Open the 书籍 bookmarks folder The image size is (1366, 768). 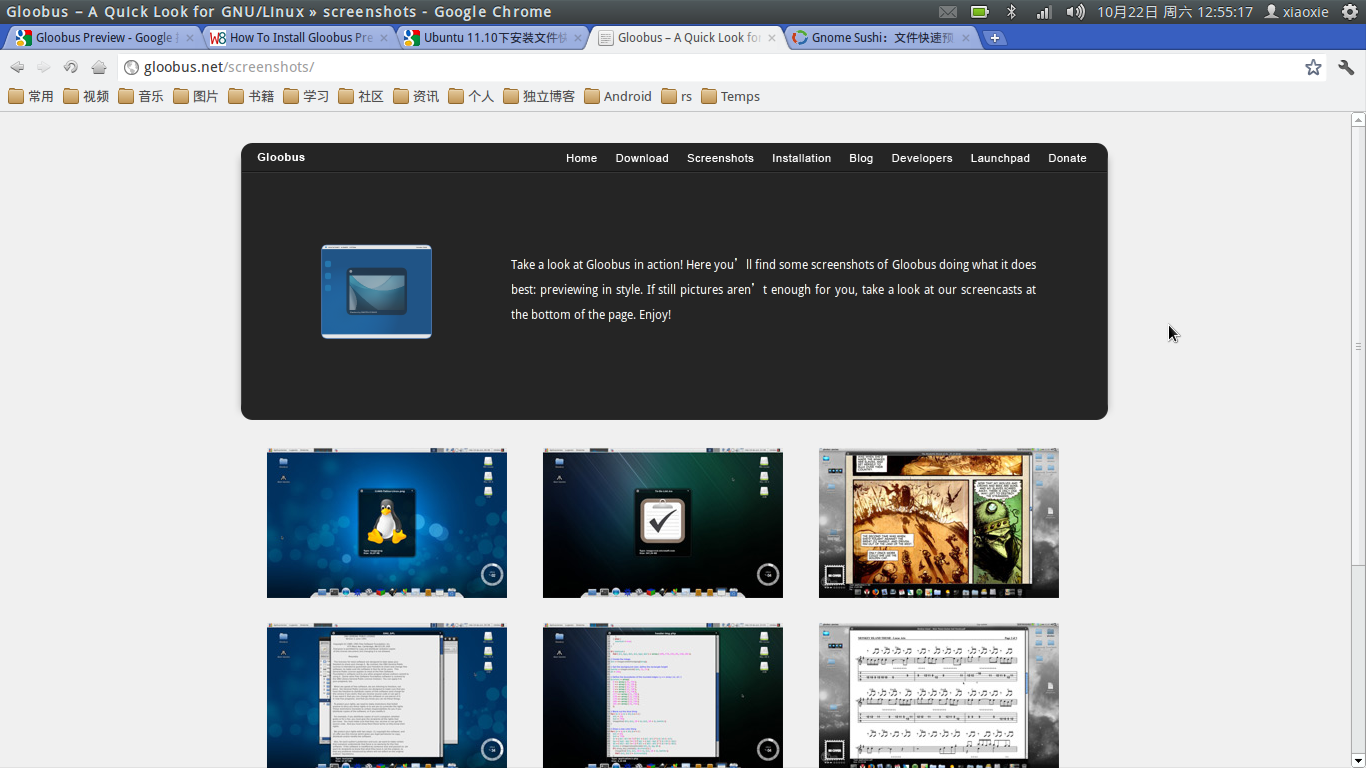[251, 96]
